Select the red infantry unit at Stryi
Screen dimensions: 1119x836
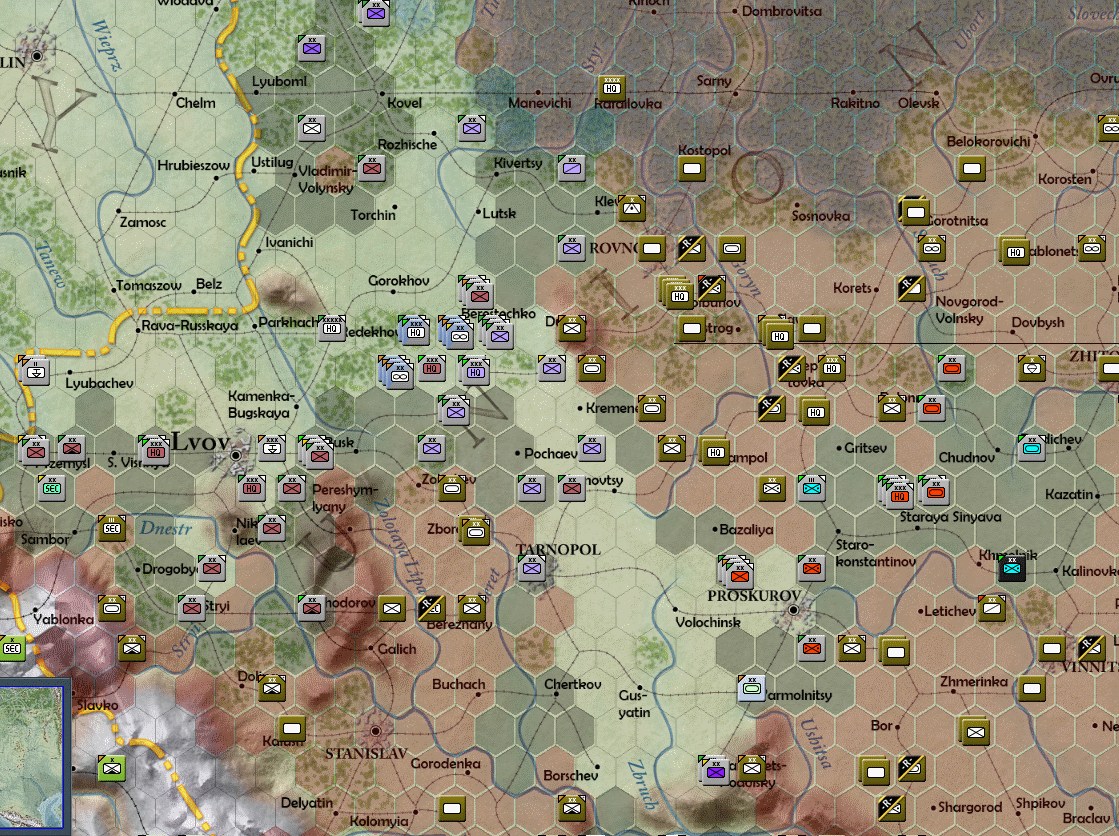coord(192,608)
